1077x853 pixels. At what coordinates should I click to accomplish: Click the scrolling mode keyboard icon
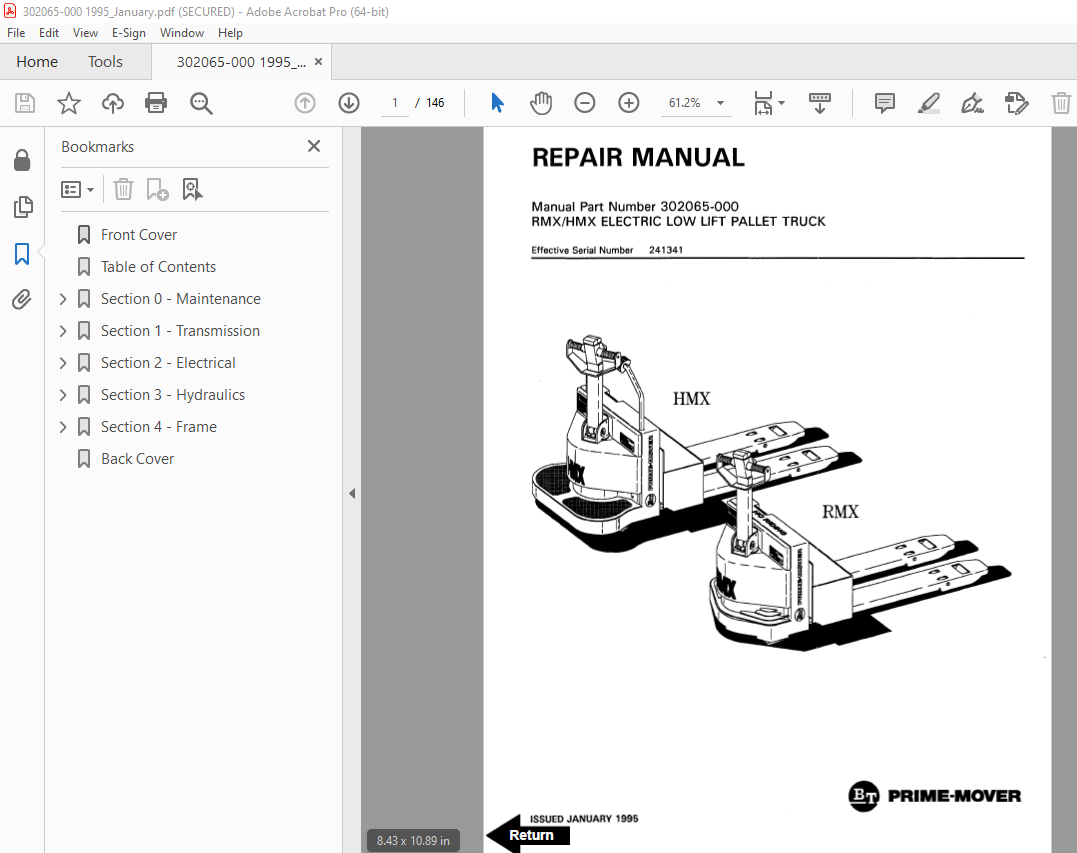(819, 103)
